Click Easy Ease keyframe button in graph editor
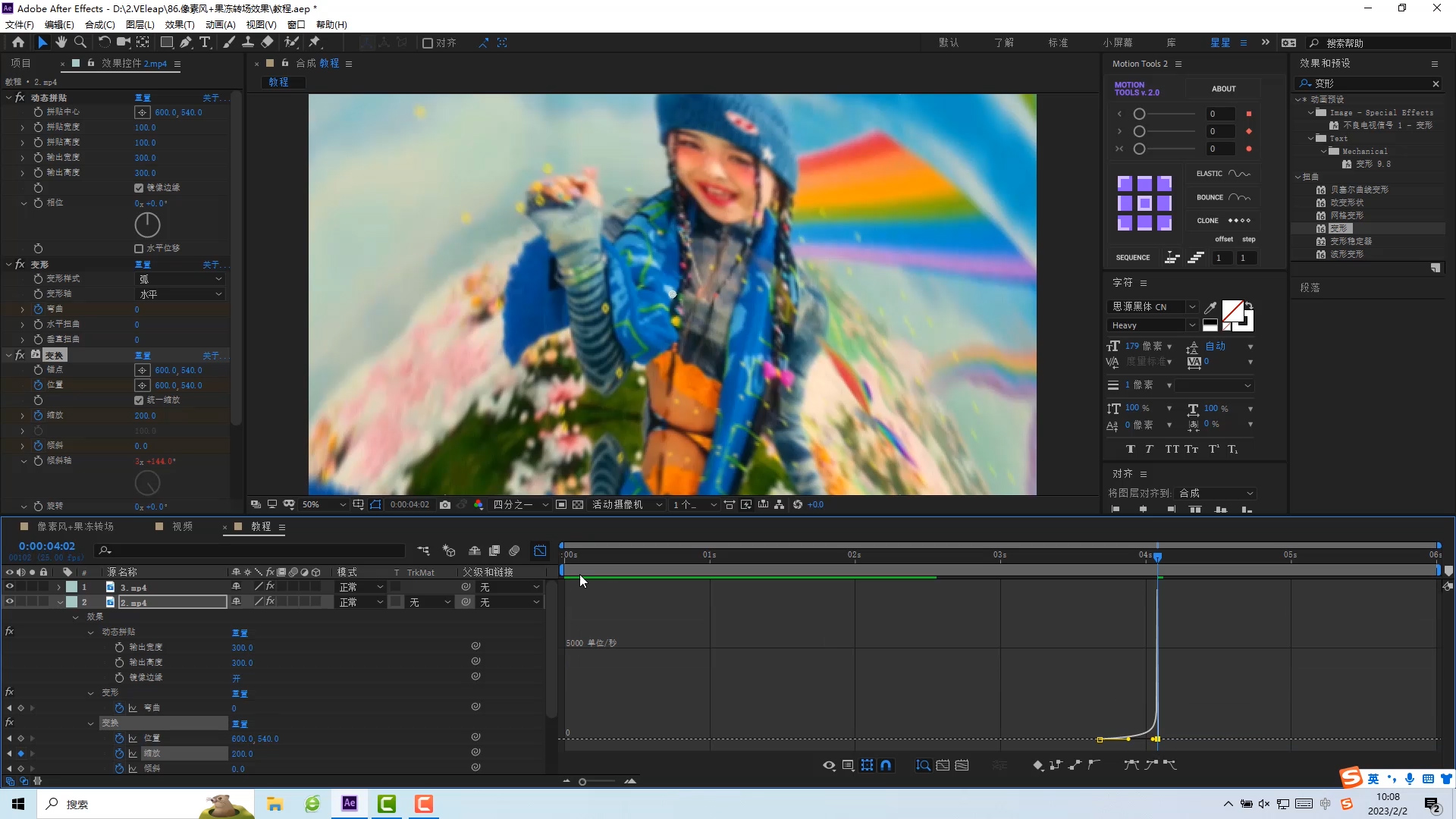This screenshot has height=819, width=1456. (x=1131, y=765)
